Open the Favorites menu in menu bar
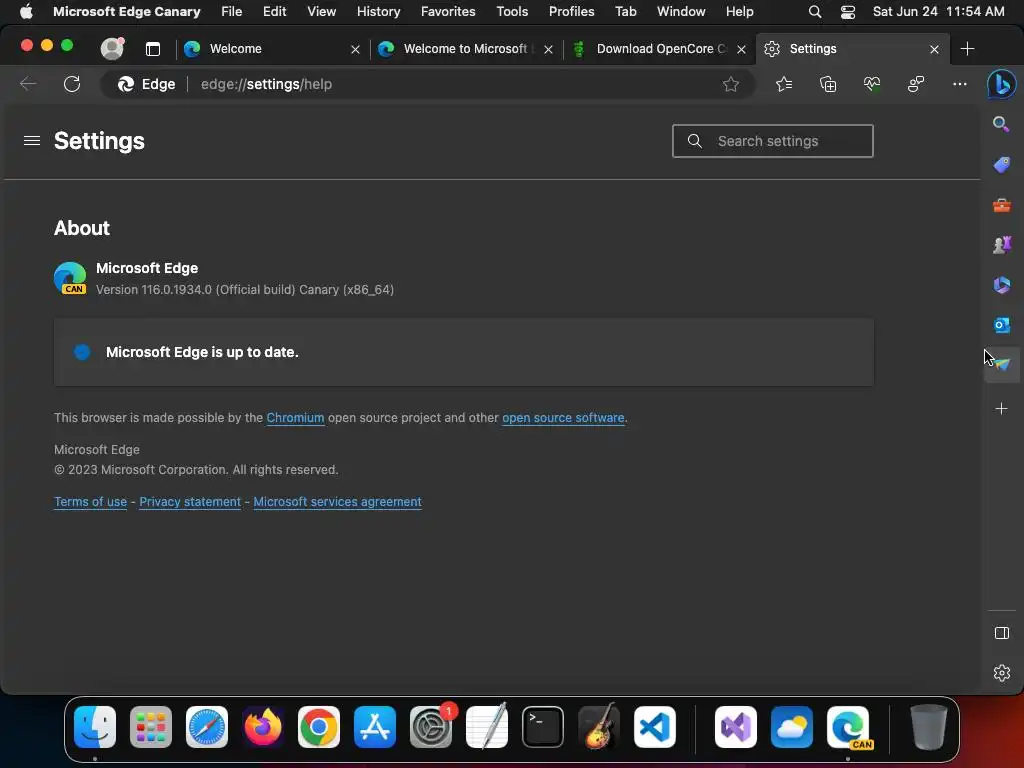Screen dimensions: 1024x768 (x=448, y=12)
